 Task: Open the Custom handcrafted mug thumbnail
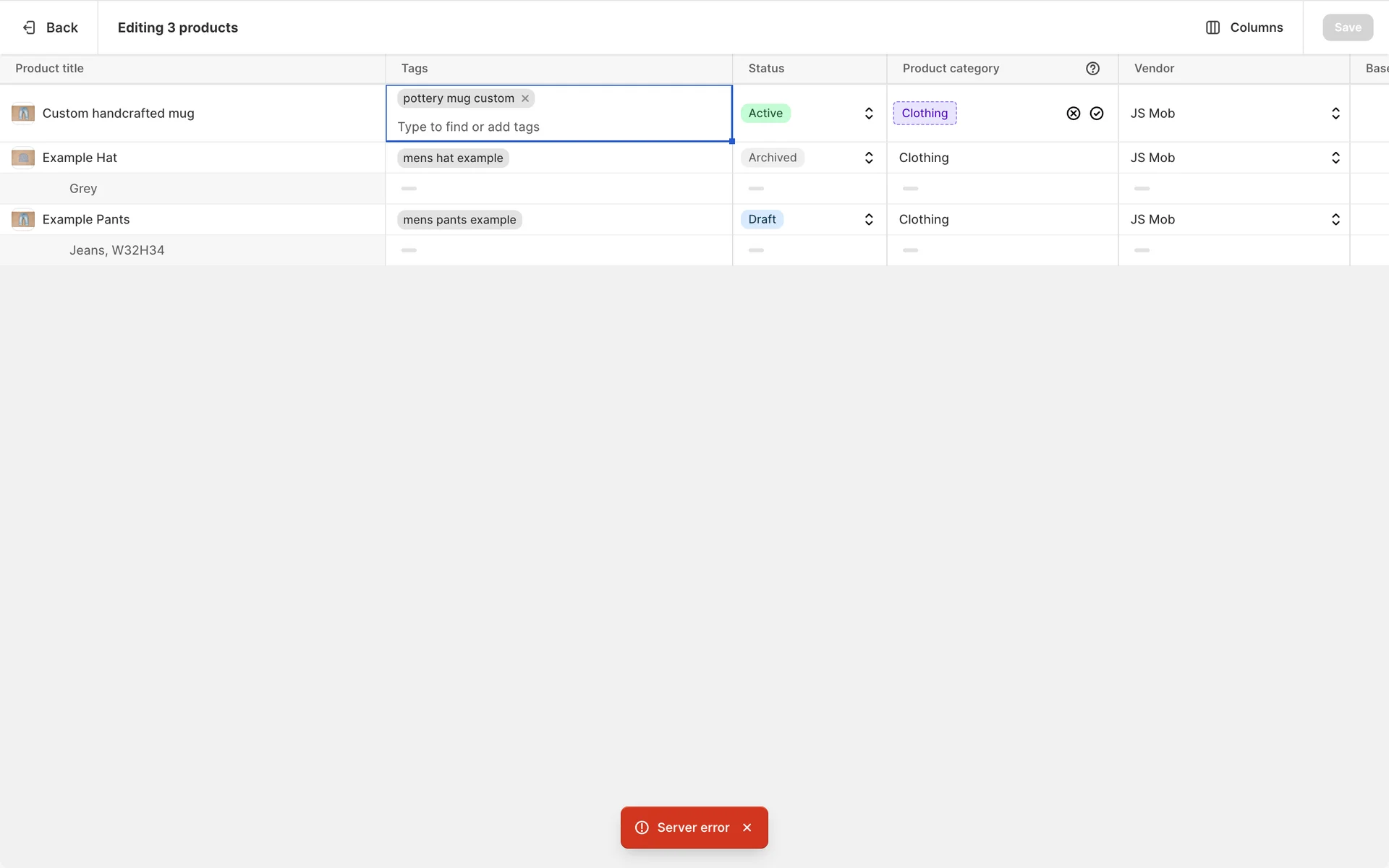[23, 114]
